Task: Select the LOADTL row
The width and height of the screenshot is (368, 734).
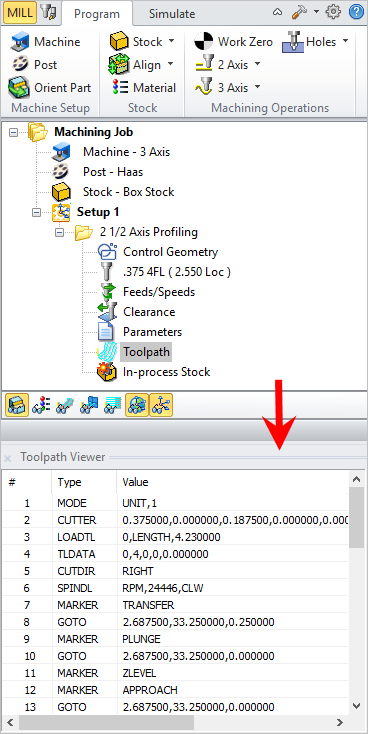Action: coord(175,537)
